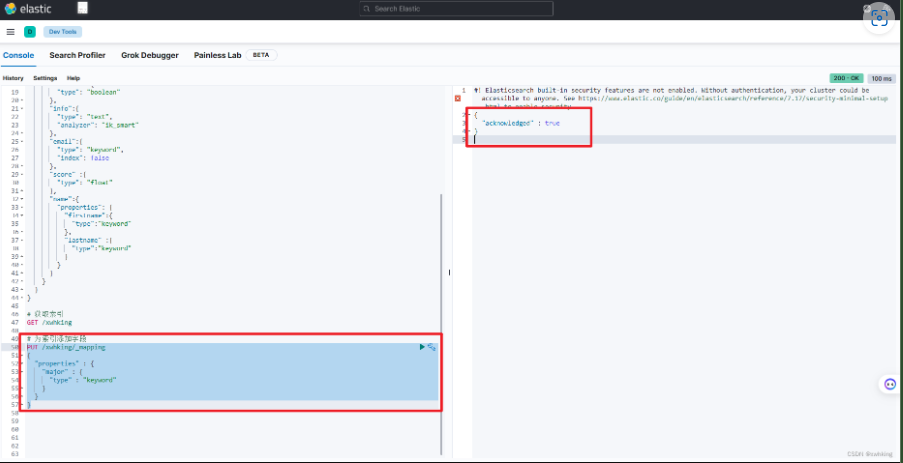Switch to the Console tab
The height and width of the screenshot is (463, 903).
[18, 55]
